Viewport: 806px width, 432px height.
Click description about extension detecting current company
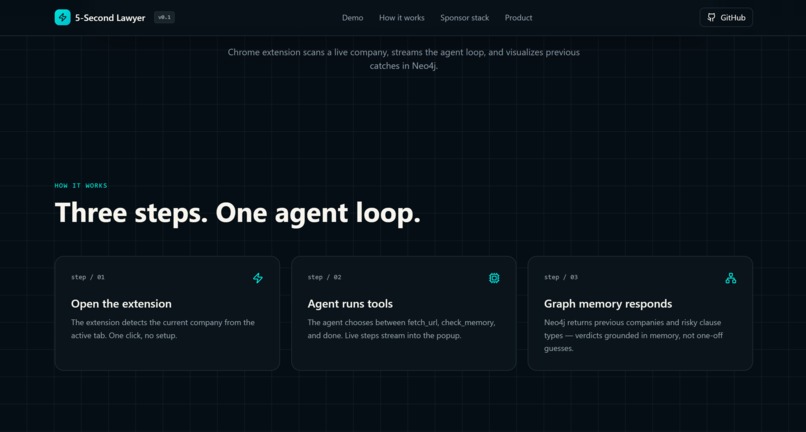coord(163,329)
